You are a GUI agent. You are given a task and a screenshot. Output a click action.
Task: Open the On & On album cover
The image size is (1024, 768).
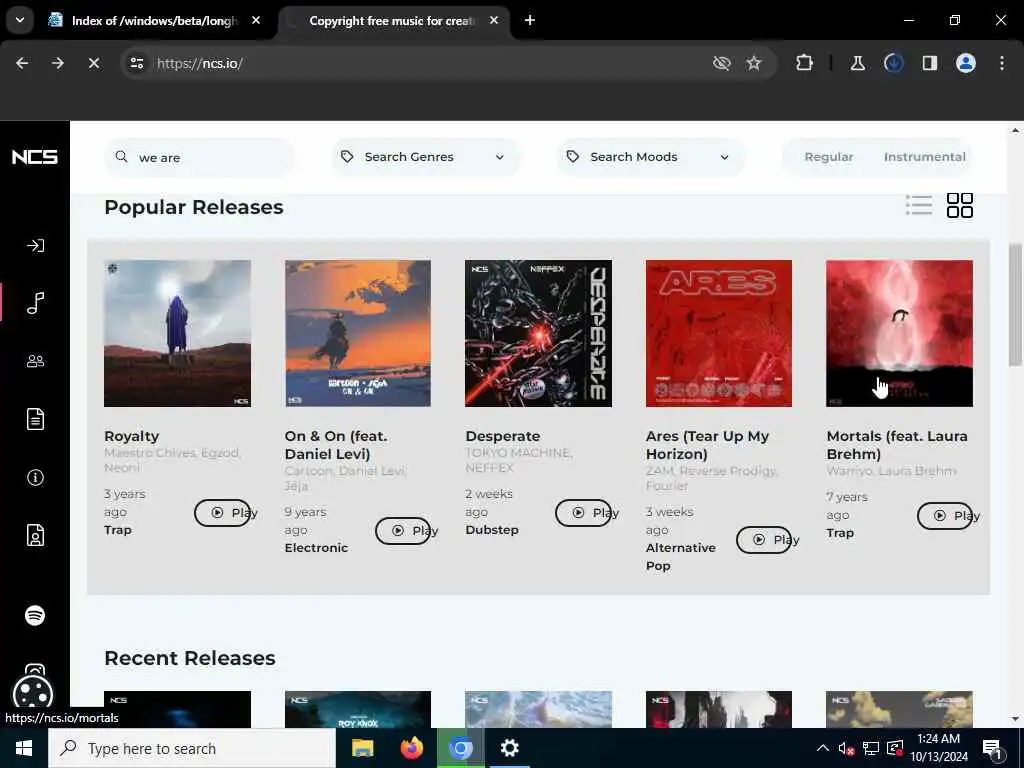click(x=358, y=333)
